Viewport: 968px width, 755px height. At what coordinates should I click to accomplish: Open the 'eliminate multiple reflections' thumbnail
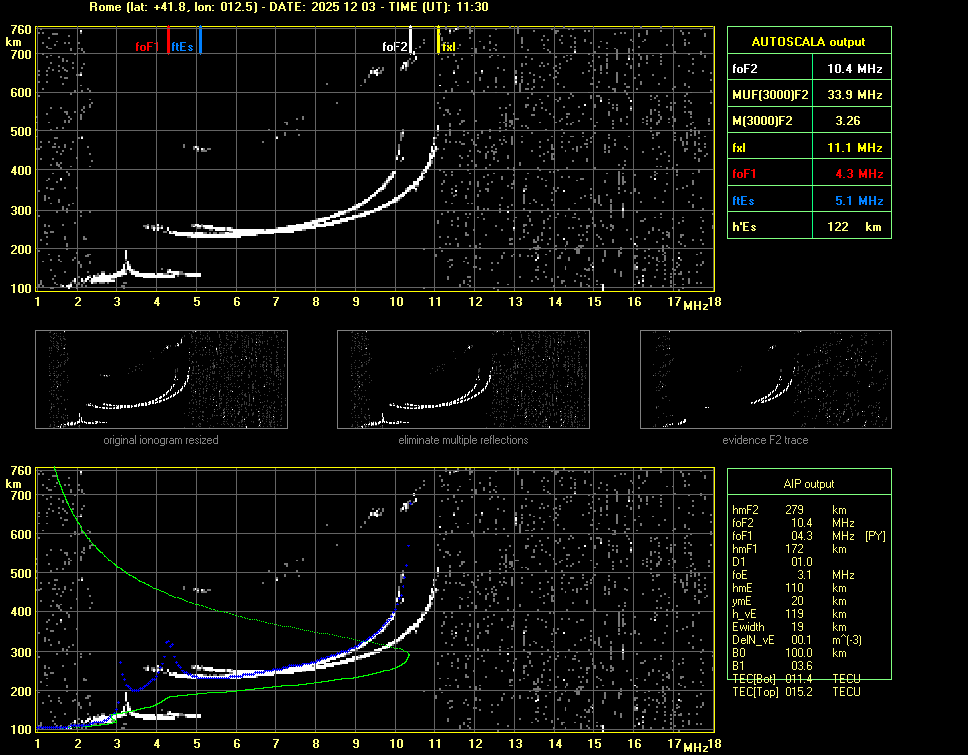[x=463, y=379]
